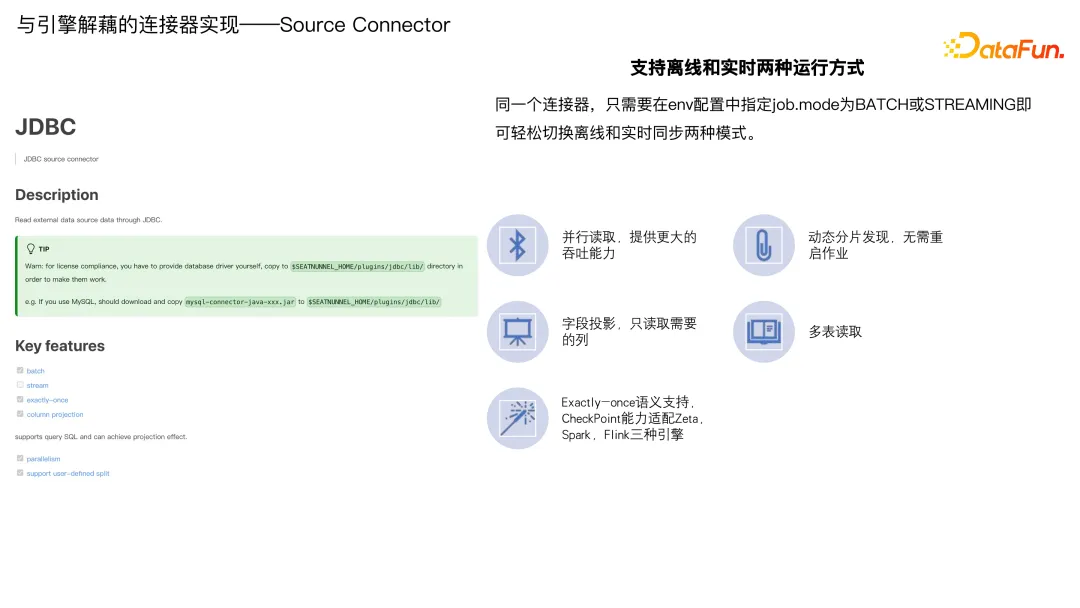Click the mysql-connector-java-xxx.jar code snippet

click(x=240, y=302)
